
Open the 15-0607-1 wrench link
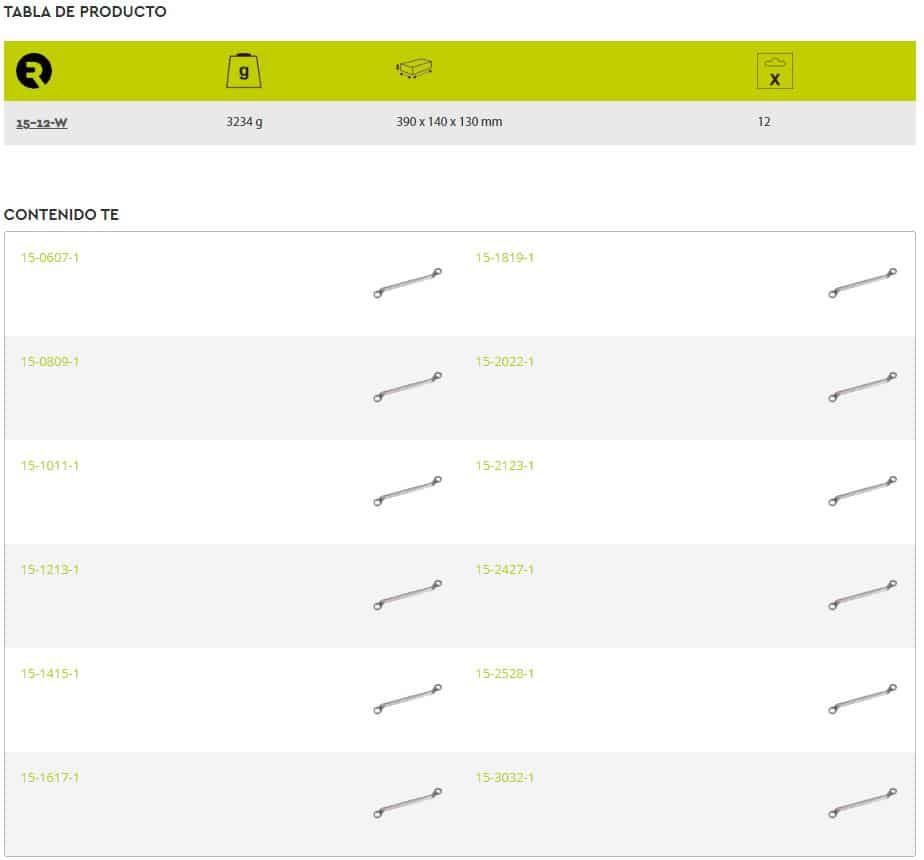tap(50, 258)
